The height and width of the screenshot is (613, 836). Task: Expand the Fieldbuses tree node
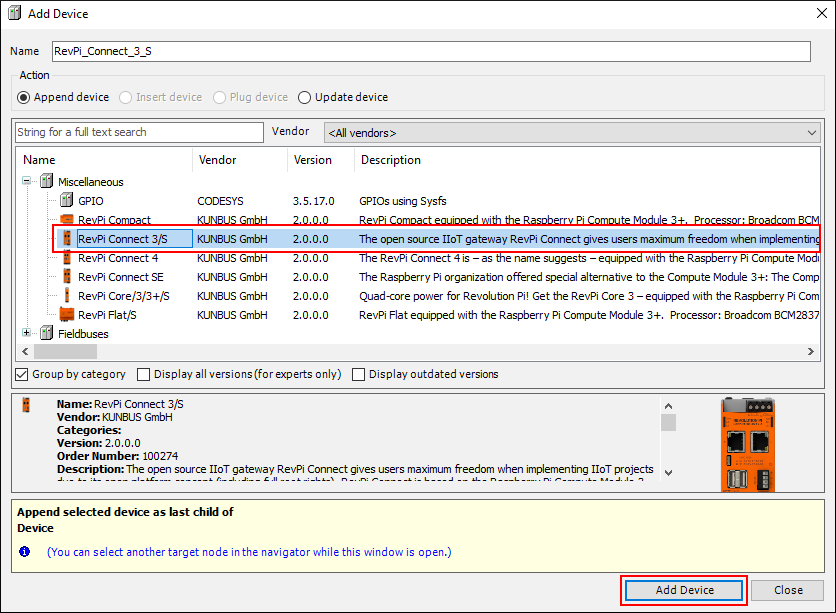pyautogui.click(x=26, y=333)
